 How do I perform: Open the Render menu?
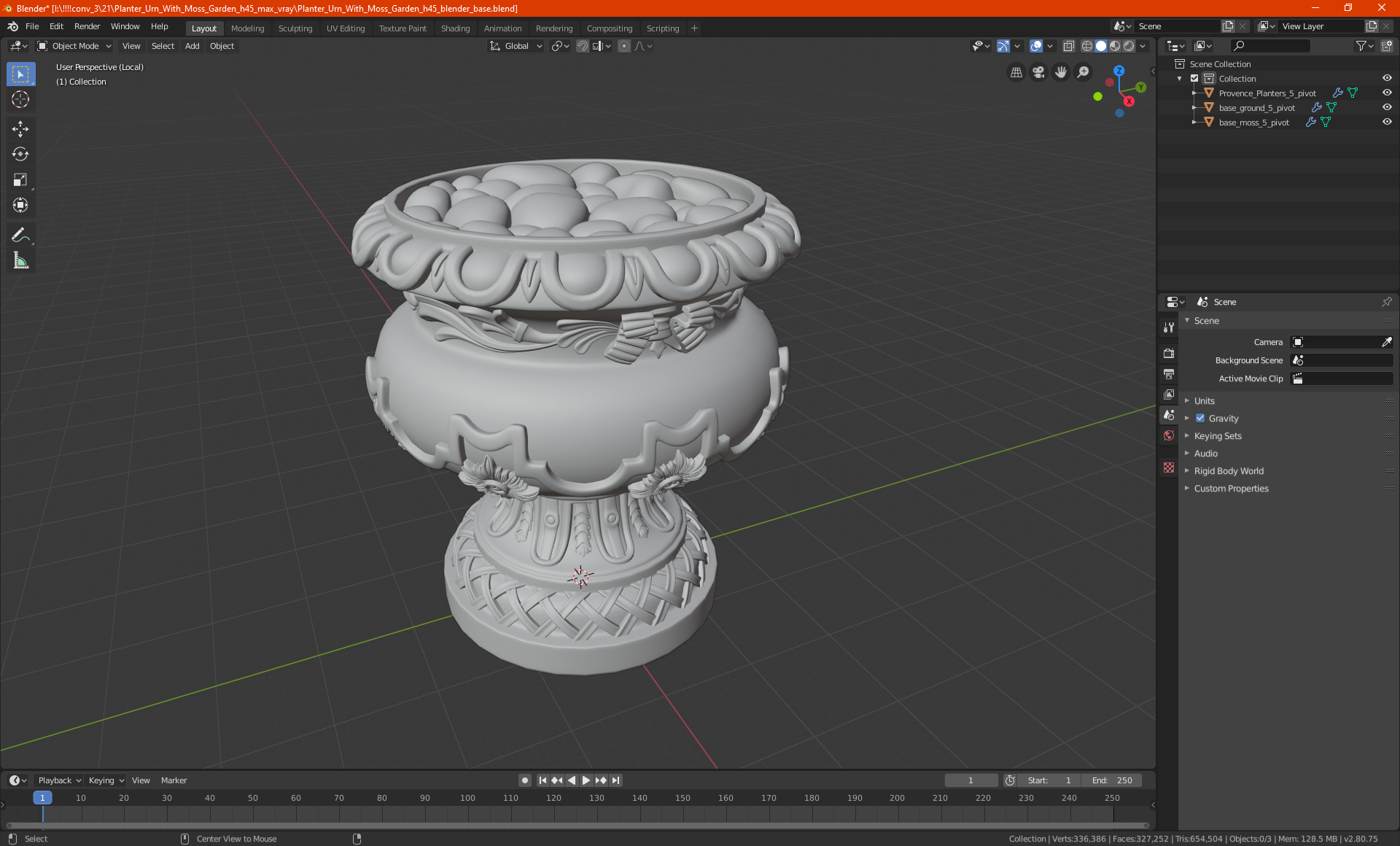point(87,26)
